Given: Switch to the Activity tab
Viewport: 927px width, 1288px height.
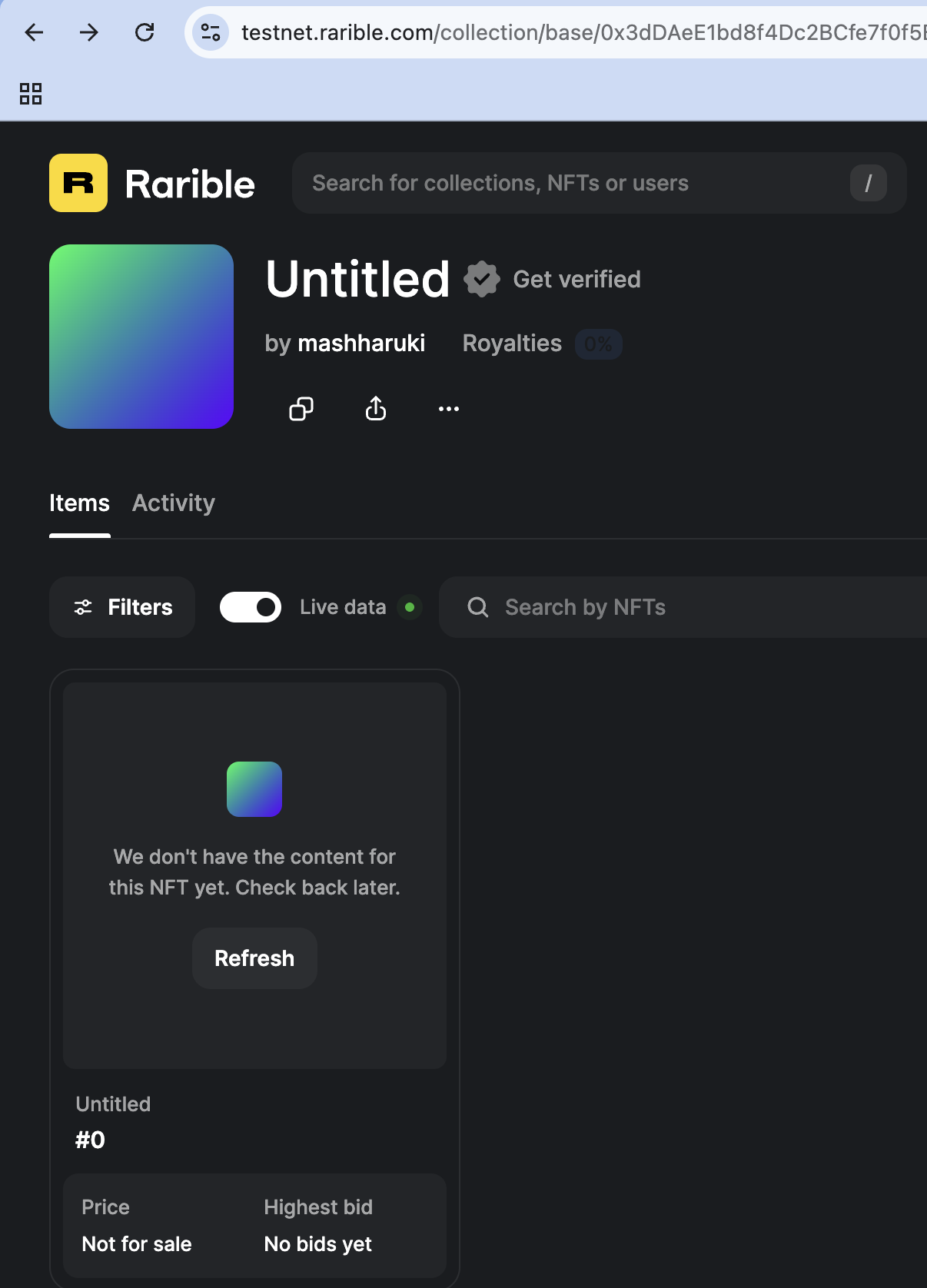Looking at the screenshot, I should click(174, 503).
